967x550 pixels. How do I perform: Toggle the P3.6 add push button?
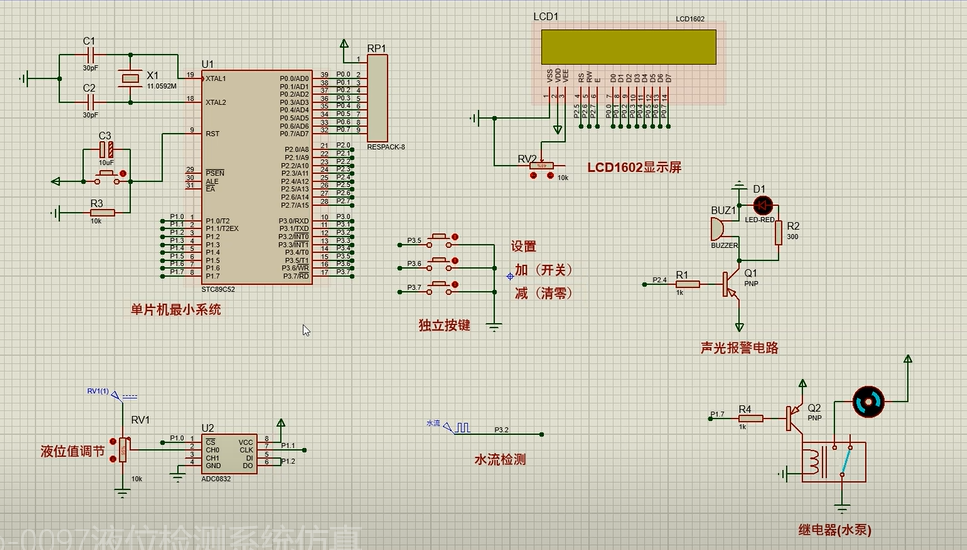(440, 263)
